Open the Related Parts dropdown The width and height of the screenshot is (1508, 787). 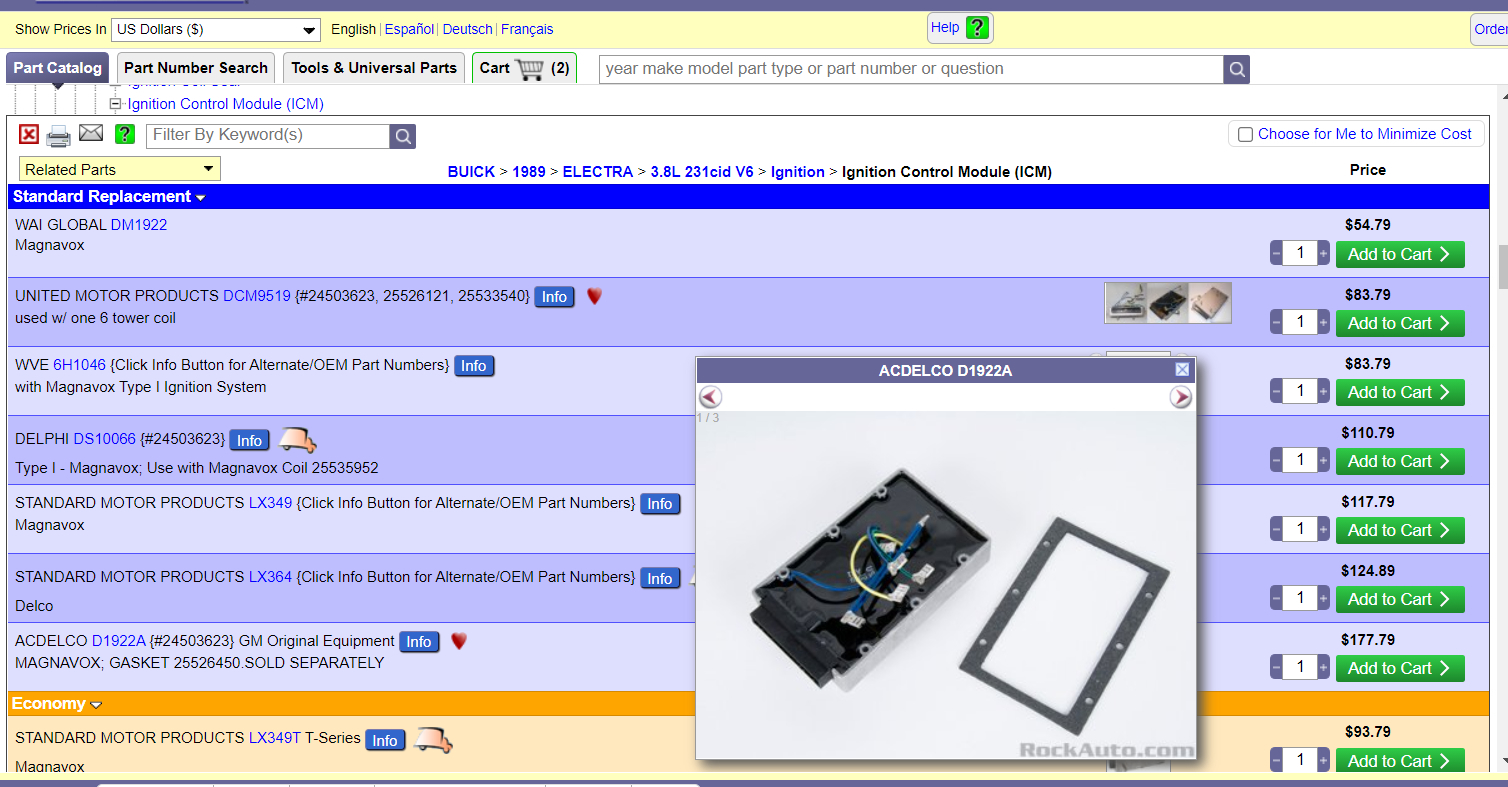[120, 169]
